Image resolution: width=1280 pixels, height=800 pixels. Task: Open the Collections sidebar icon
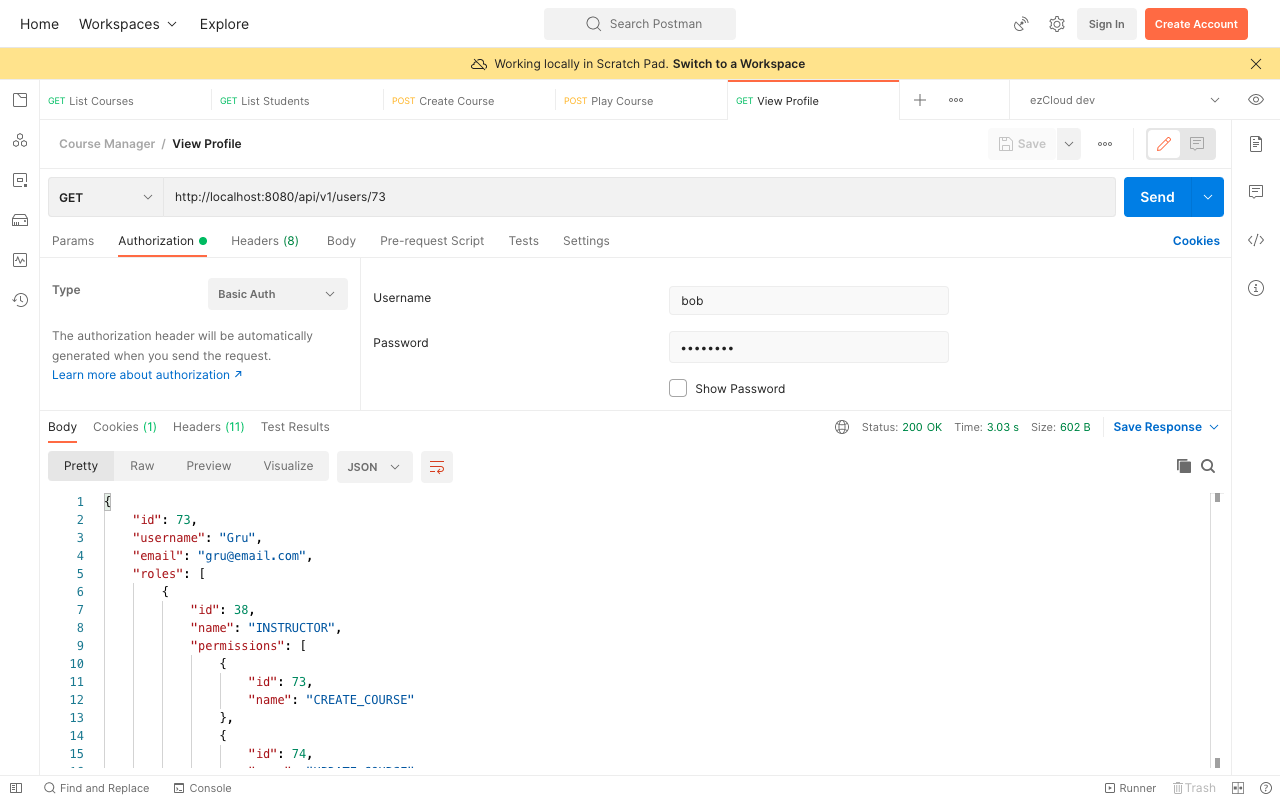coord(20,100)
